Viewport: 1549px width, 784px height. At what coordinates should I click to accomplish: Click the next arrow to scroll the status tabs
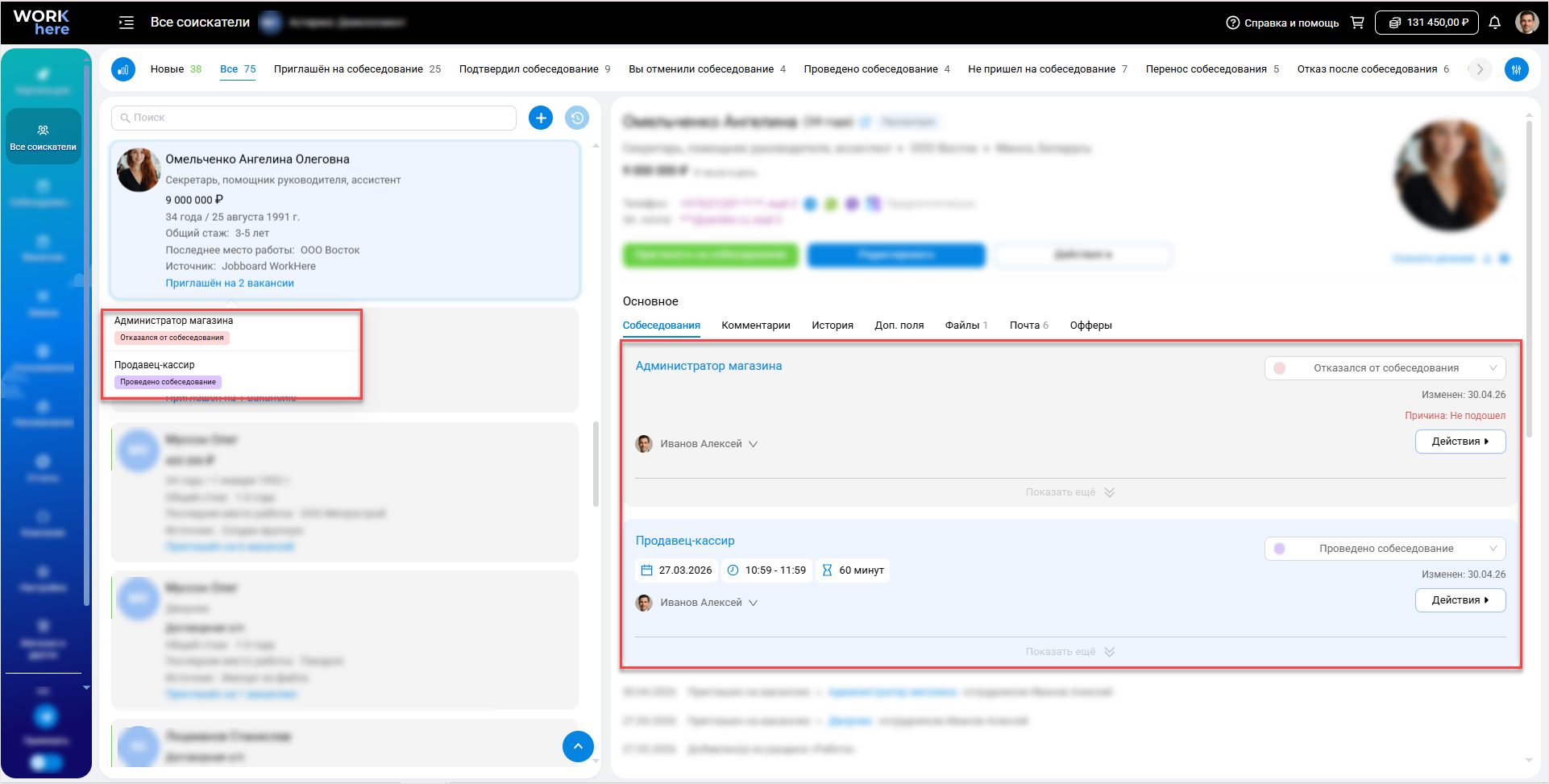tap(1480, 69)
